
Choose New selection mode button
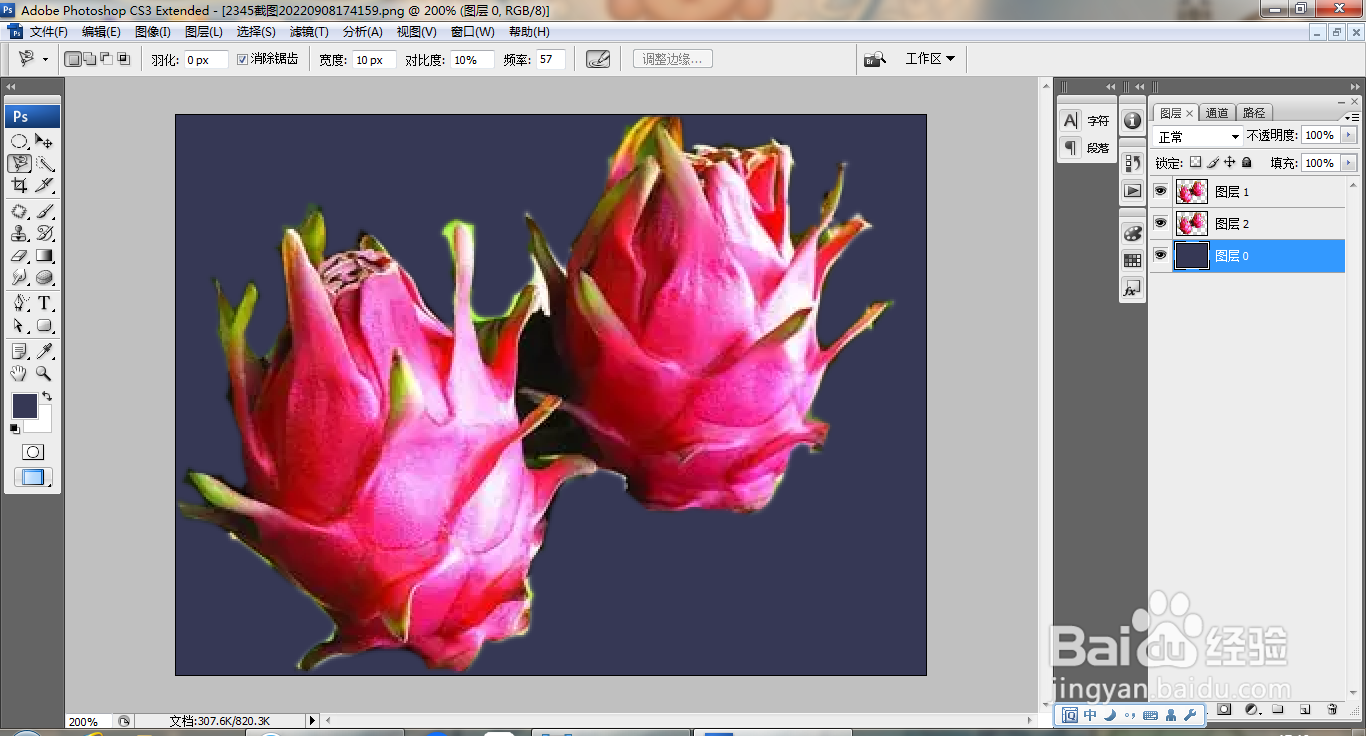tap(73, 59)
